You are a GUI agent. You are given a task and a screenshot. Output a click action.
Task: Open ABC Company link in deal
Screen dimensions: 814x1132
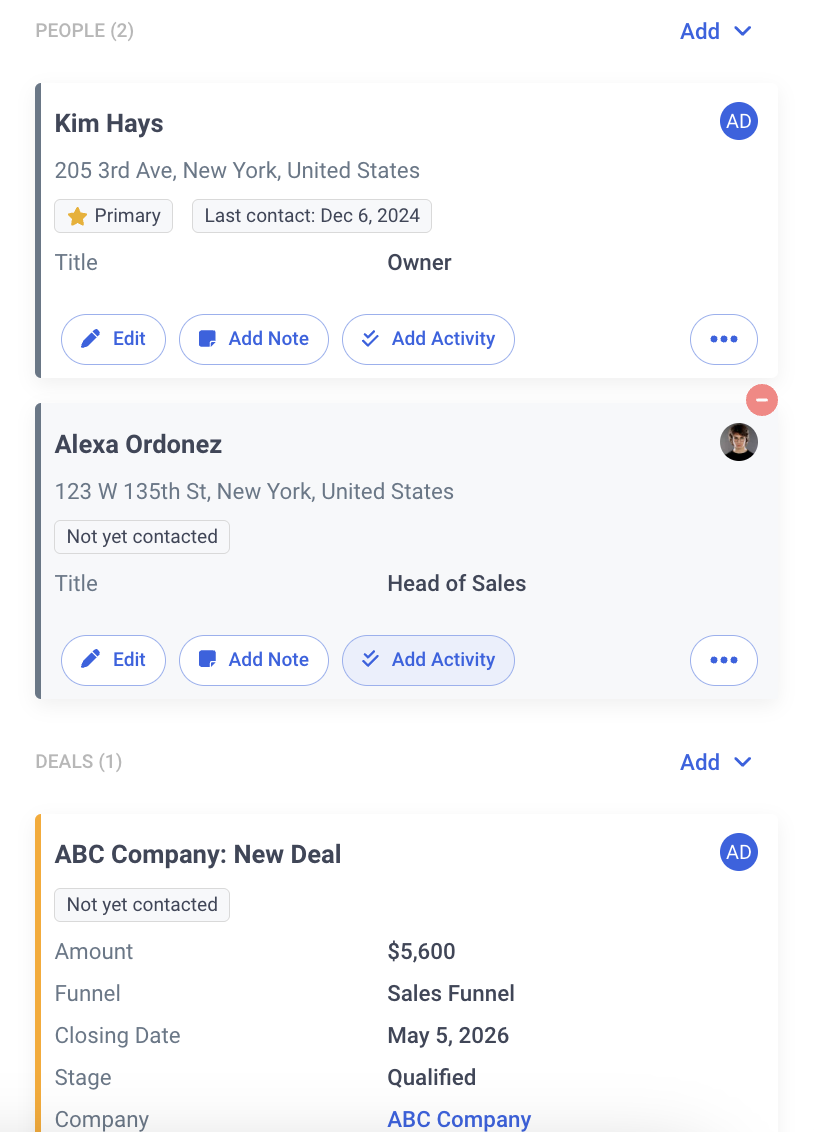click(x=459, y=1119)
